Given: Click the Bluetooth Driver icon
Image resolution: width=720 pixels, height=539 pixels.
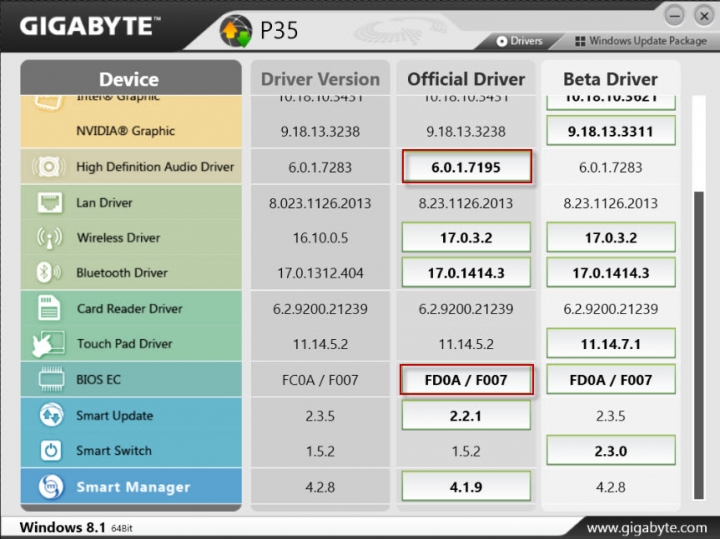Looking at the screenshot, I should [48, 273].
